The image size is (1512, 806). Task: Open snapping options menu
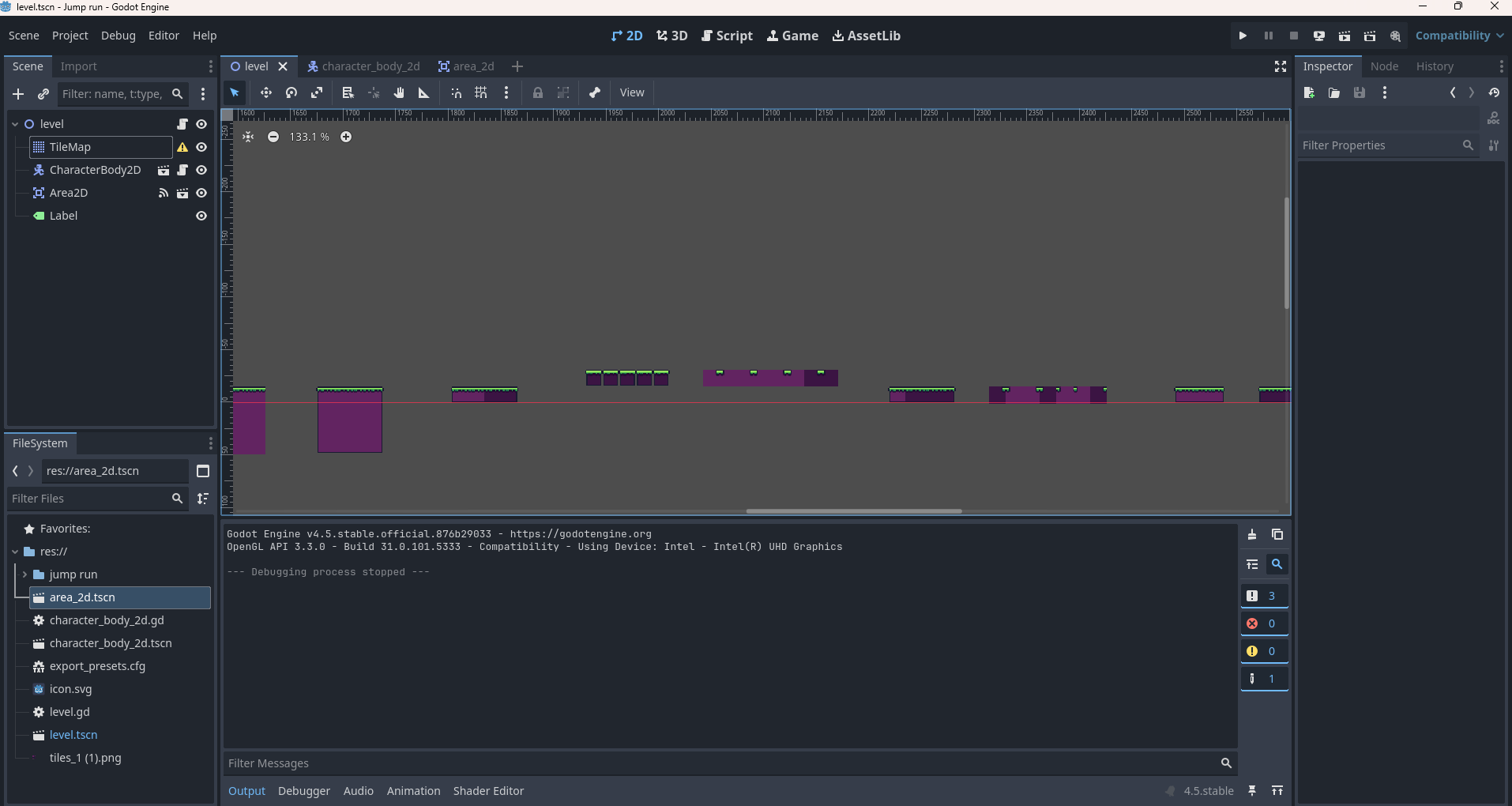coord(506,92)
